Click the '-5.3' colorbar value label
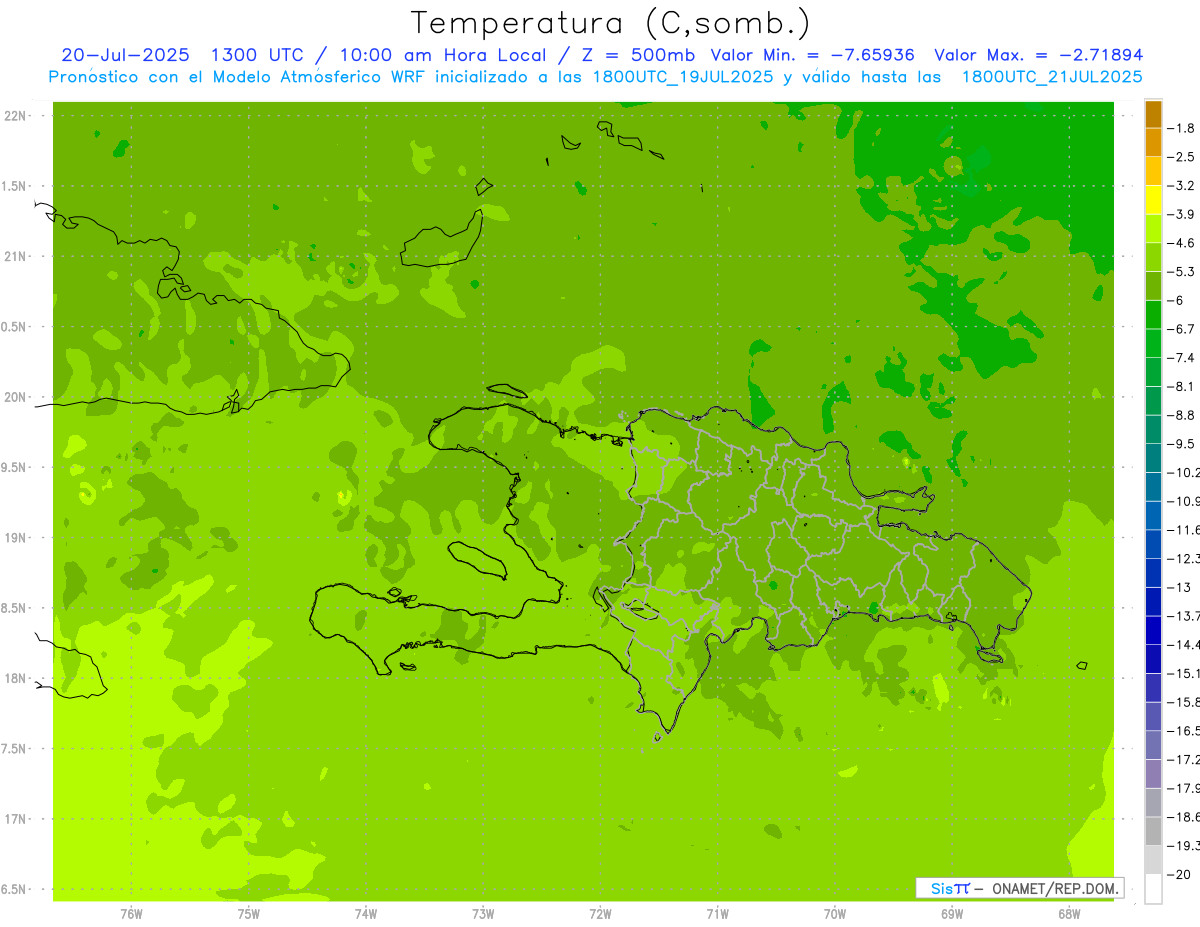This screenshot has height=927, width=1200. 1182,272
